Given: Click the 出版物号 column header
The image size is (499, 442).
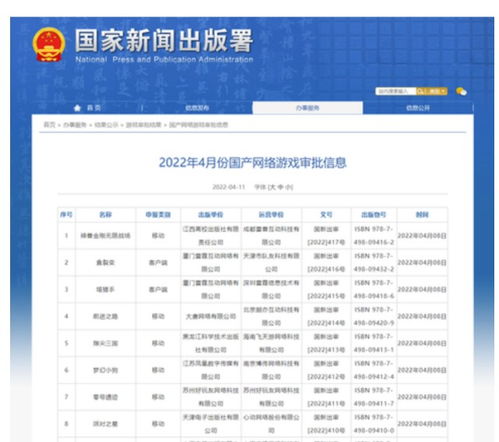Looking at the screenshot, I should pyautogui.click(x=374, y=215).
